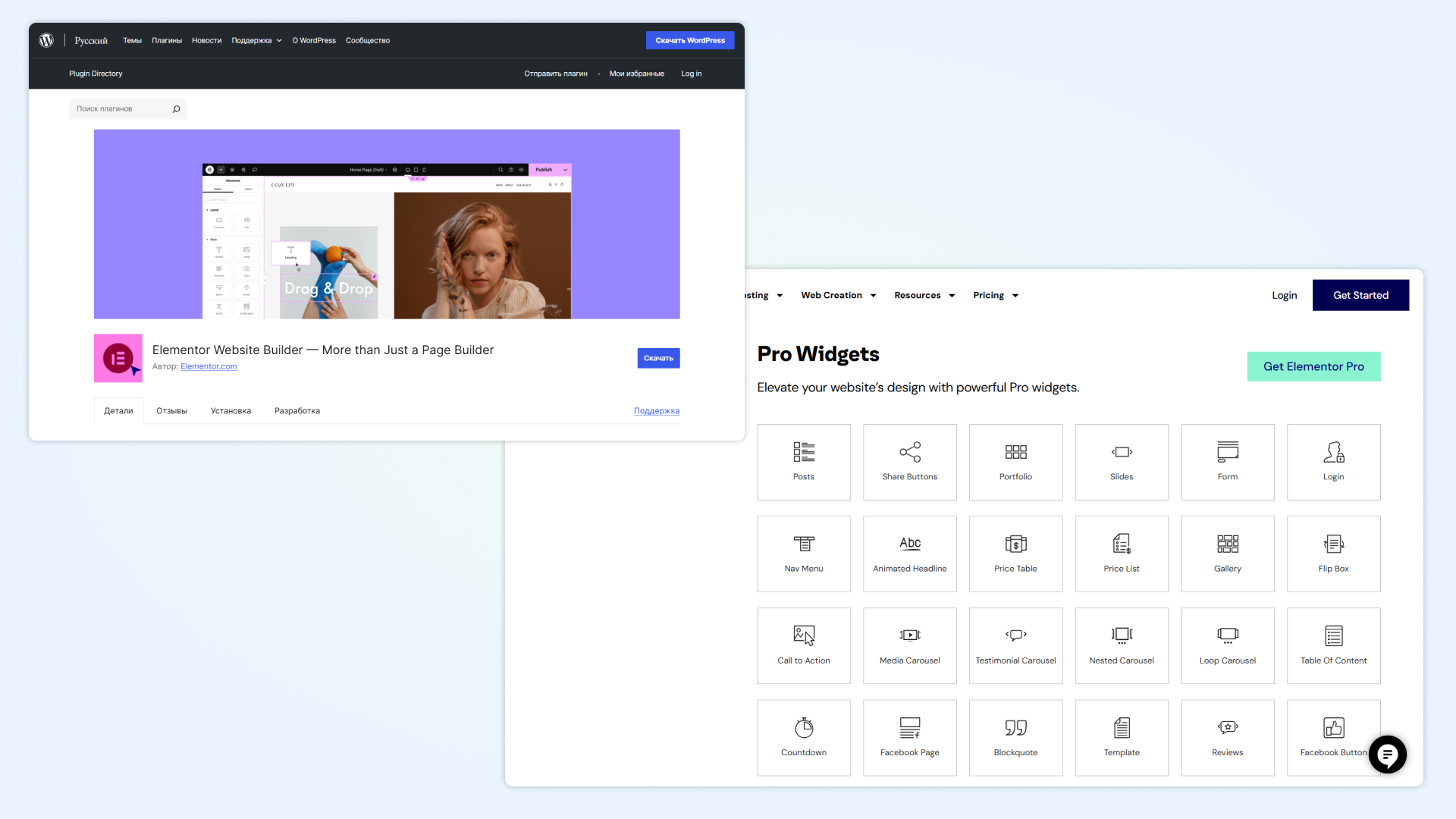The width and height of the screenshot is (1456, 819).
Task: Switch to the Установка tab
Action: click(231, 411)
